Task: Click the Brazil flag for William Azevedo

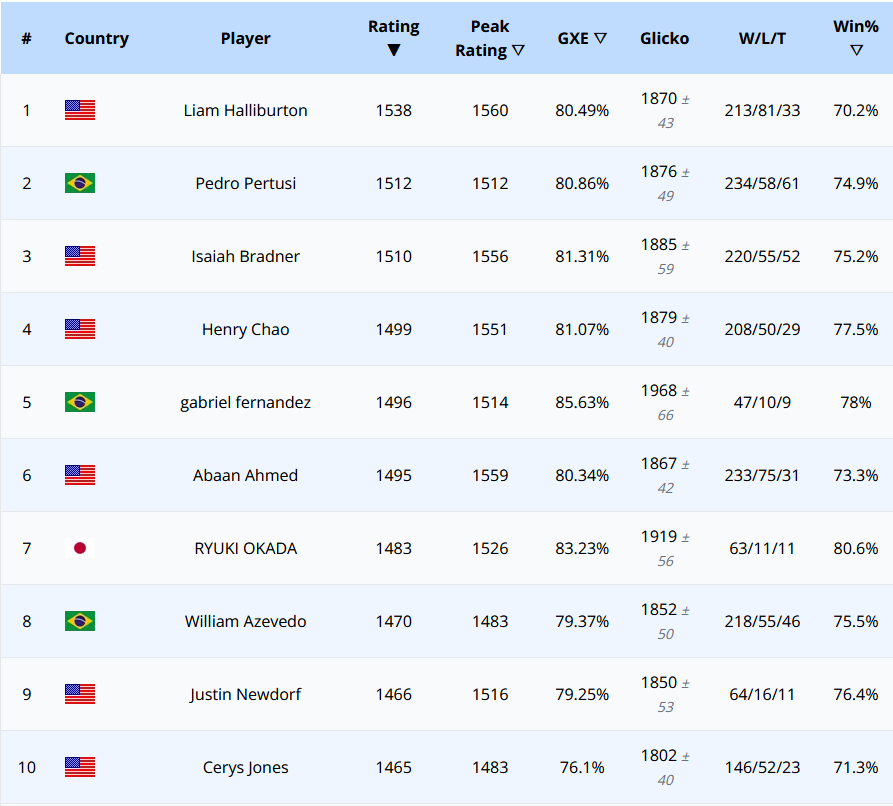Action: (x=80, y=621)
